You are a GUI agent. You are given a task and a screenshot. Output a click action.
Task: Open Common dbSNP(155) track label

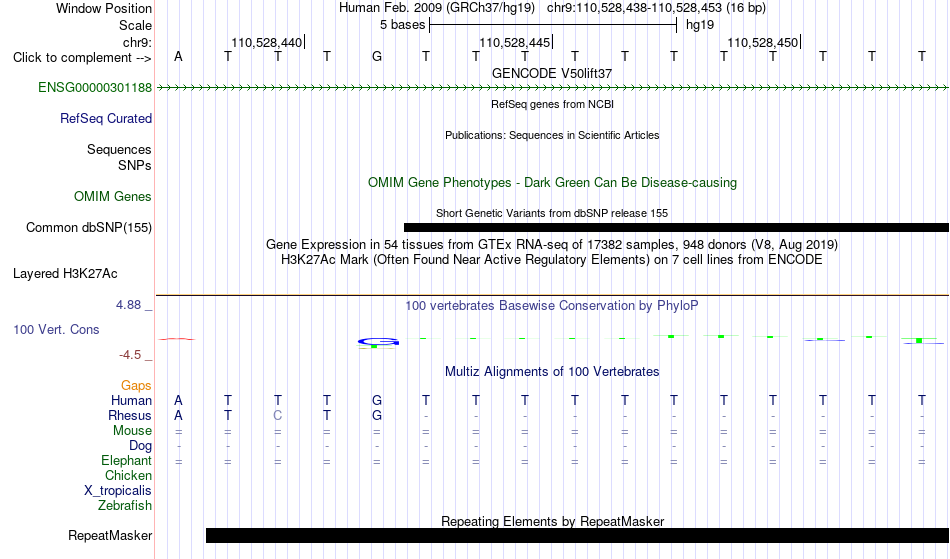tap(89, 228)
